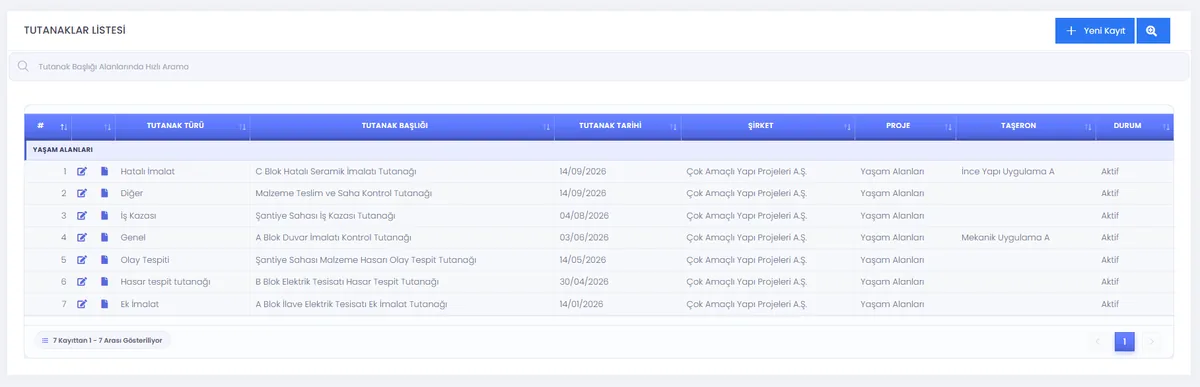Image resolution: width=1200 pixels, height=387 pixels.
Task: Click the next page arrow
Action: point(1151,342)
